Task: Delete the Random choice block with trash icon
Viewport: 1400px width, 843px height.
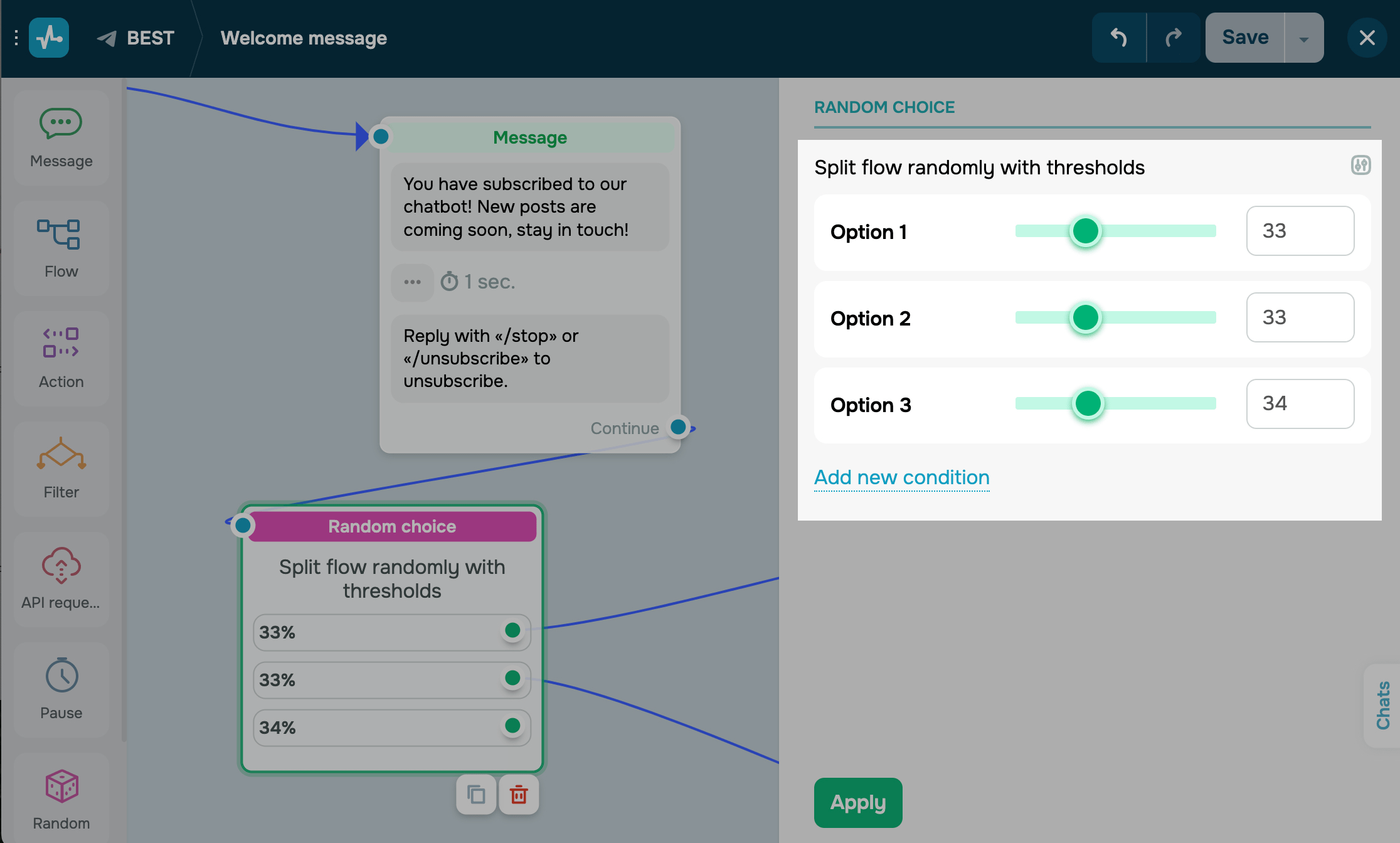Action: click(x=519, y=795)
